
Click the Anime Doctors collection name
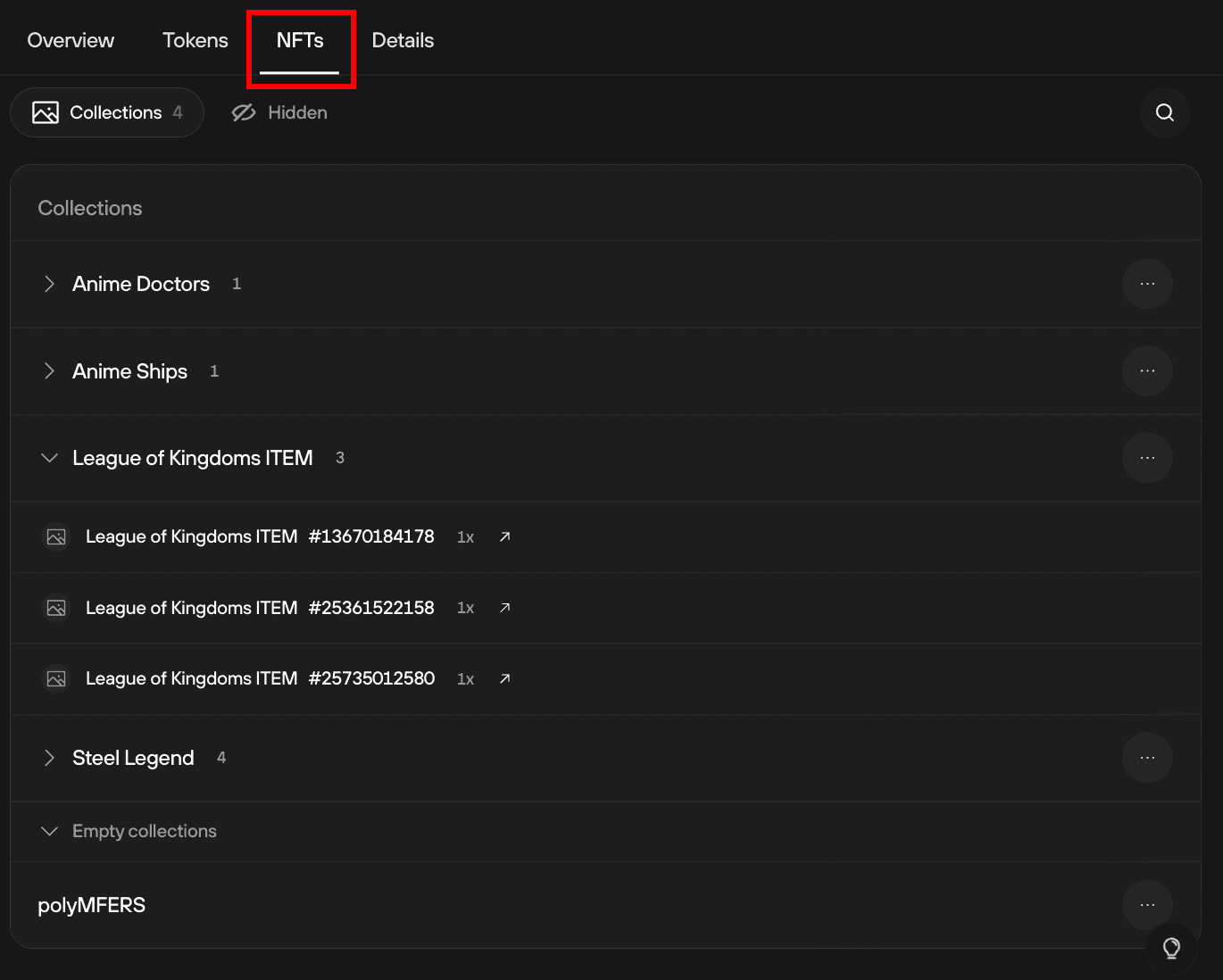(x=141, y=284)
